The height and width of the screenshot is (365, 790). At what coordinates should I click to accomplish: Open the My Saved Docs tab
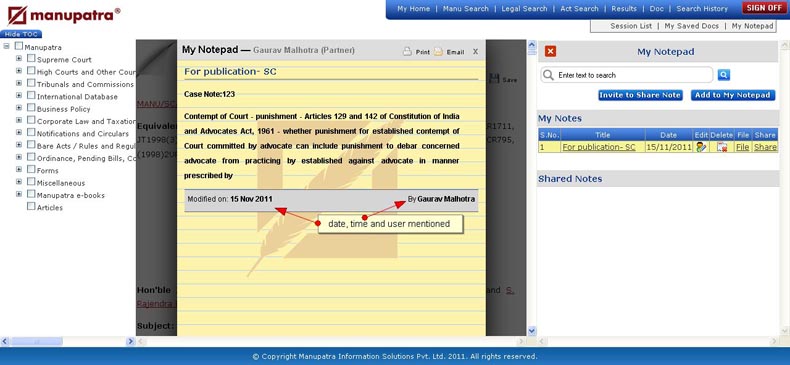click(x=691, y=26)
